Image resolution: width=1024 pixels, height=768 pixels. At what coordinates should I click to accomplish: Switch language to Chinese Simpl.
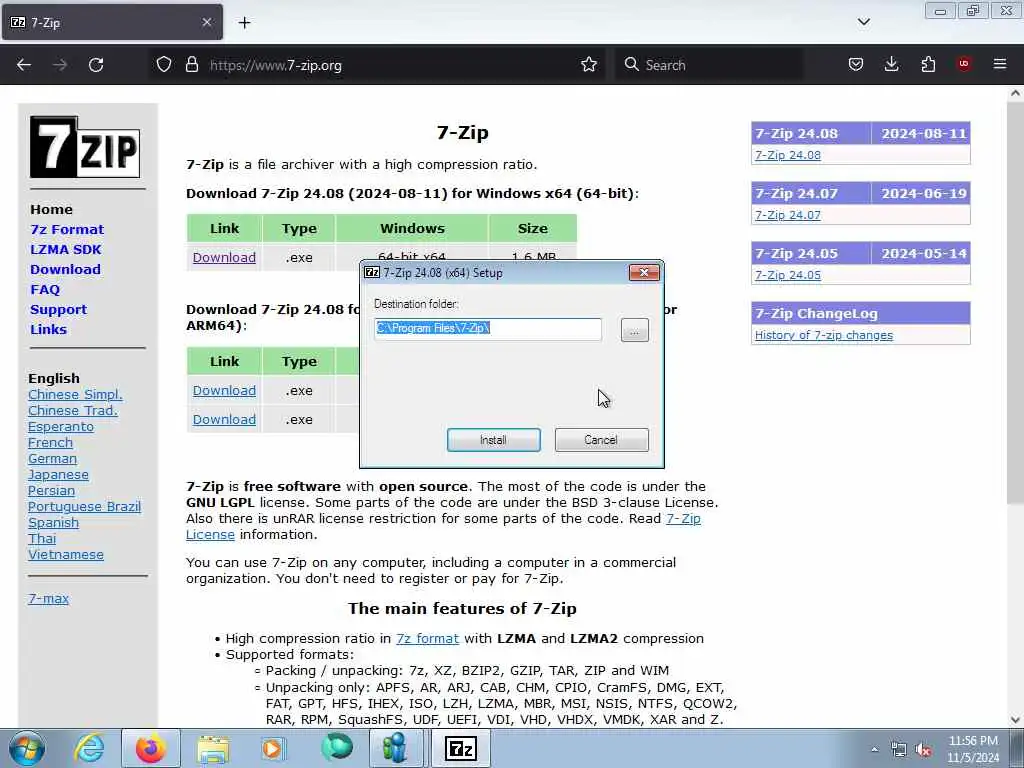click(x=75, y=394)
